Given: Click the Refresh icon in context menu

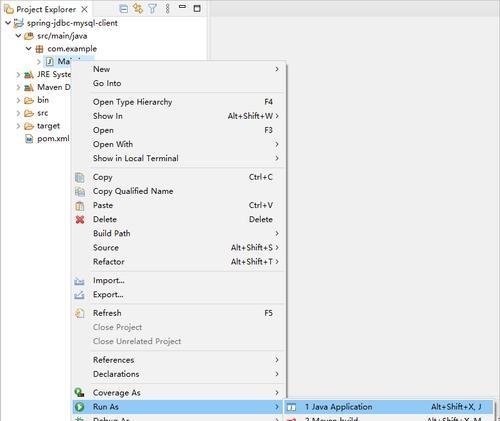Looking at the screenshot, I should point(79,313).
